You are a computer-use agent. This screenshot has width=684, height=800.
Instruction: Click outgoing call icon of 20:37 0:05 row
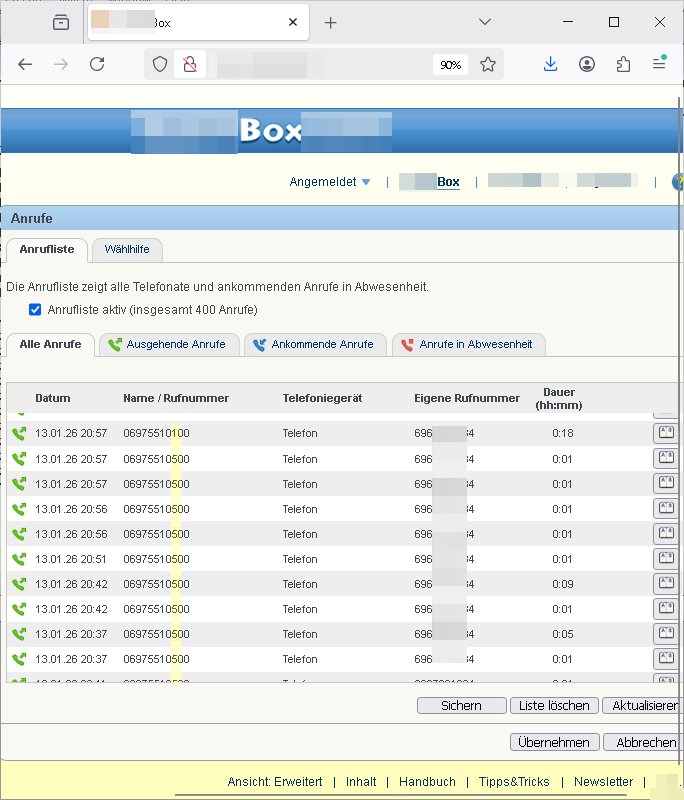(x=18, y=634)
